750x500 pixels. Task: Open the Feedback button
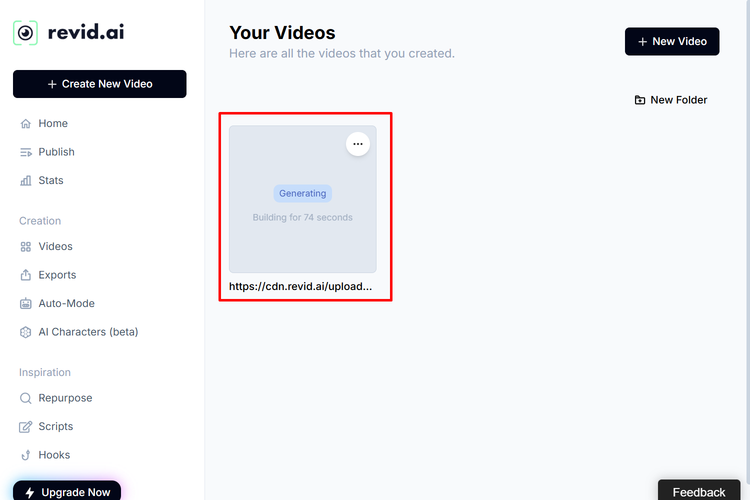[699, 491]
